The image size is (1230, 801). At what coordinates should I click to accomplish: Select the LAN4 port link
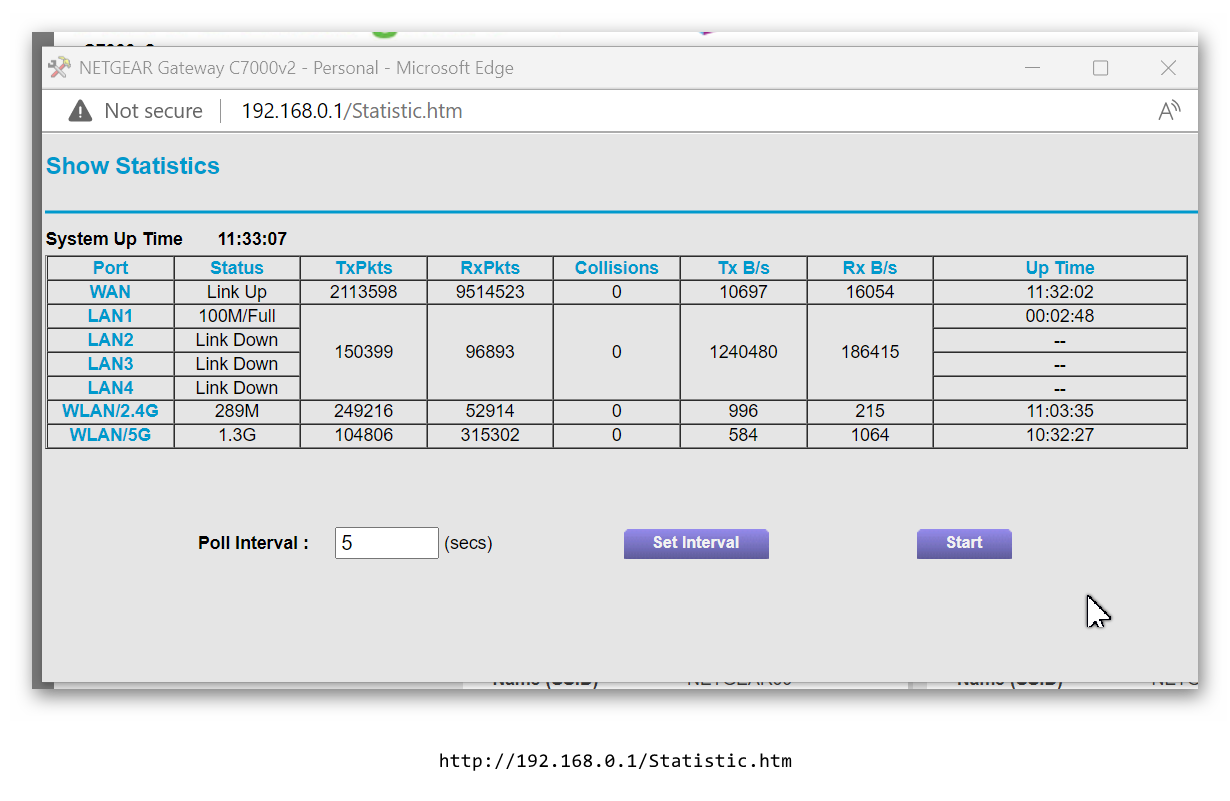110,387
